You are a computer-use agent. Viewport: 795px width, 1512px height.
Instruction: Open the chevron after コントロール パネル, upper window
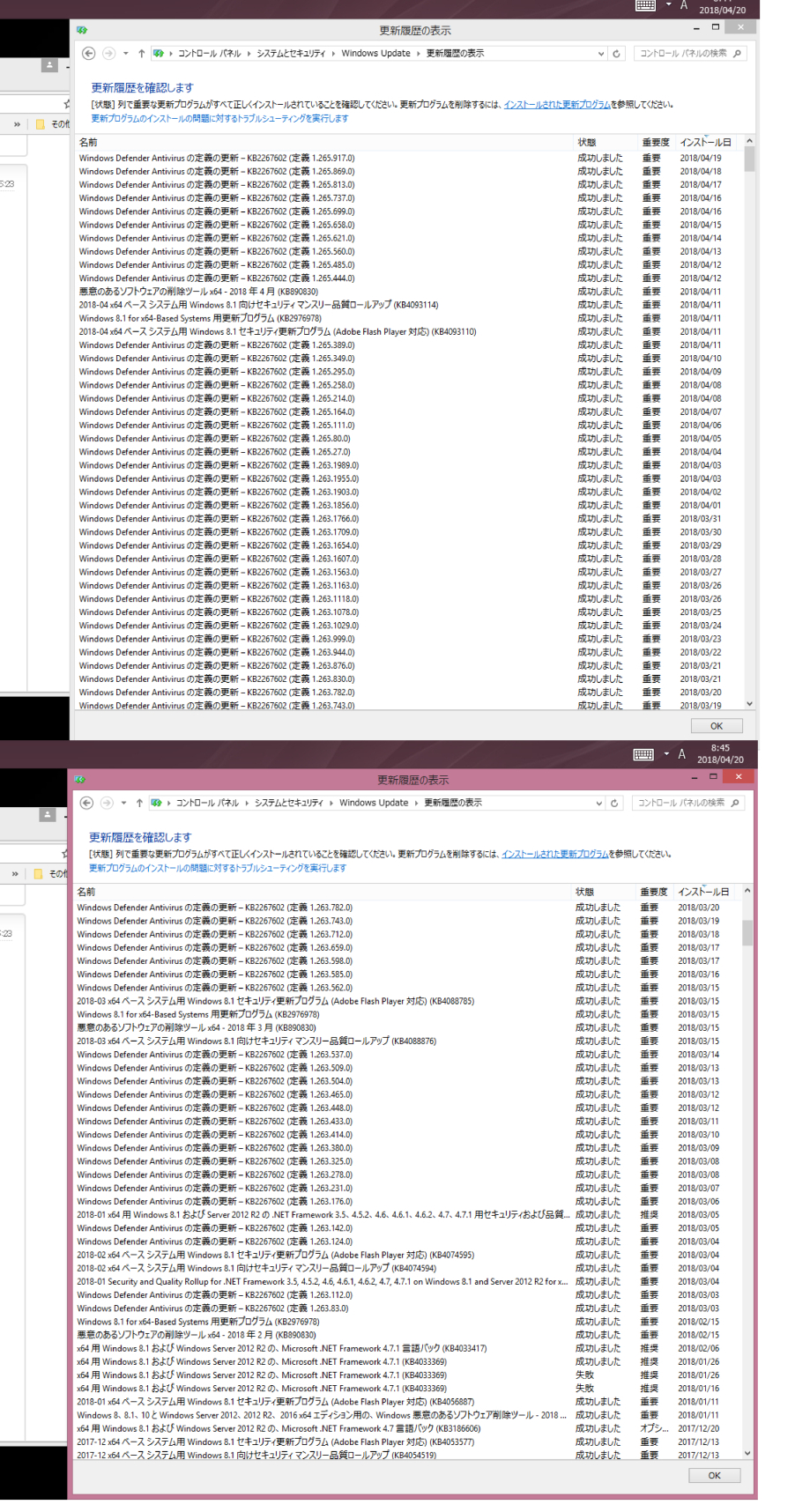[249, 54]
